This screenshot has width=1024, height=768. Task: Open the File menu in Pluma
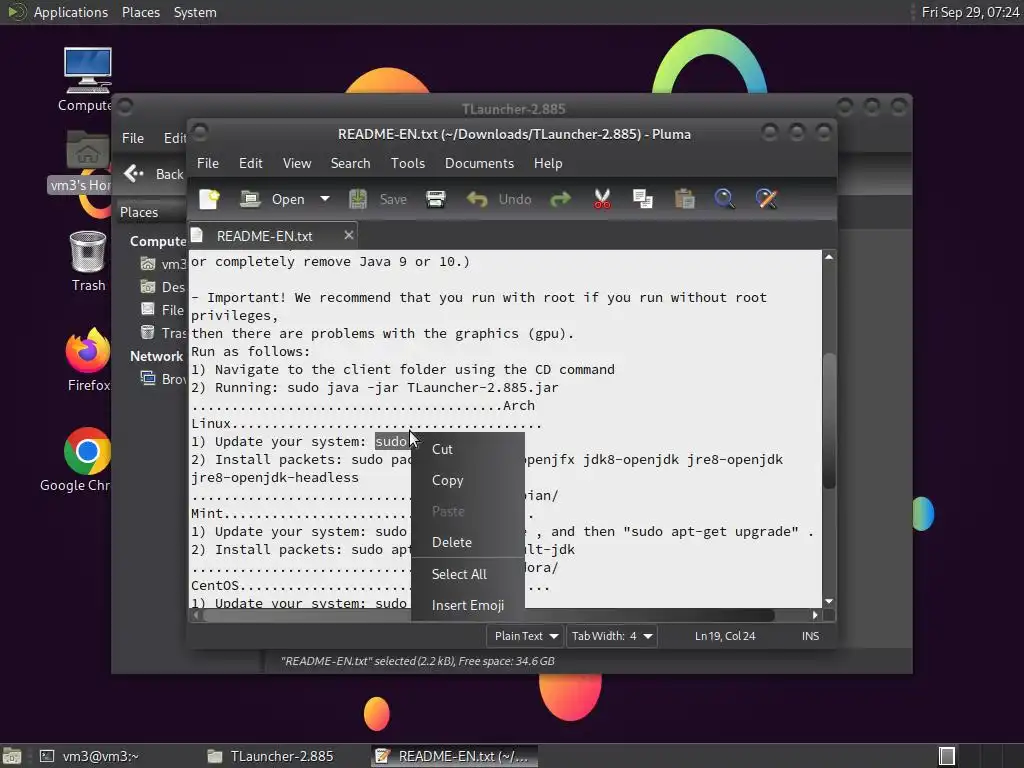[208, 163]
